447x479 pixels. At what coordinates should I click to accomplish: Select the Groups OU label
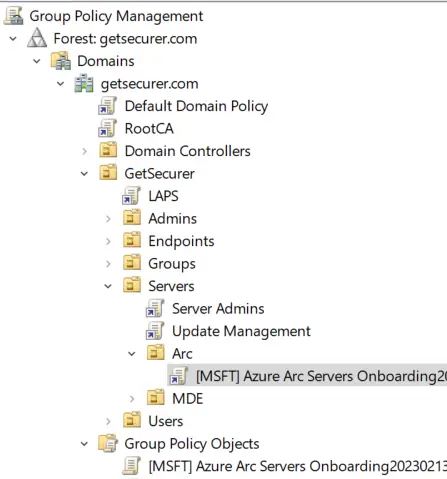pyautogui.click(x=172, y=264)
